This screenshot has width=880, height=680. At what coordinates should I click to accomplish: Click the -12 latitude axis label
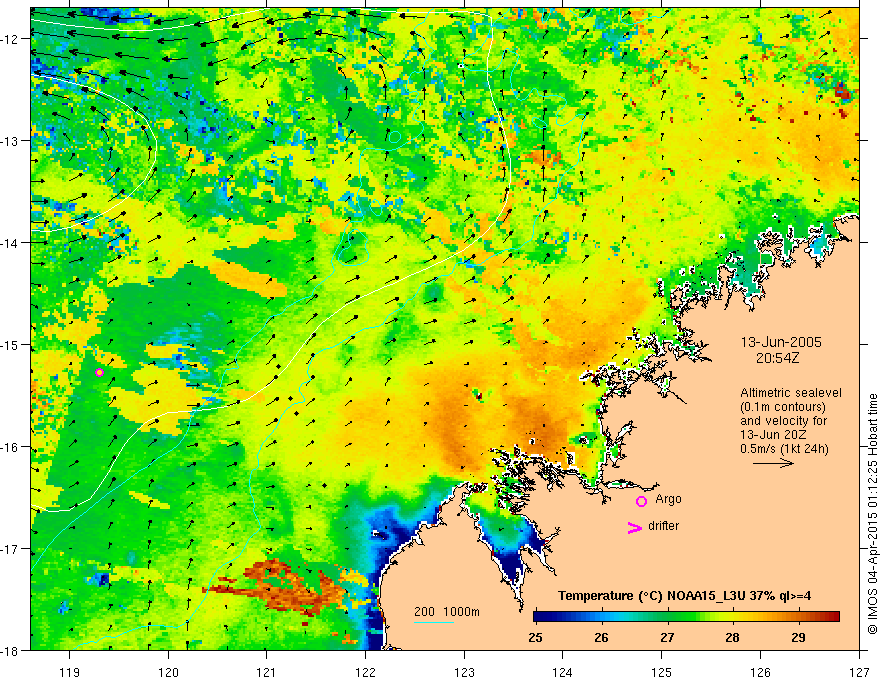tap(11, 39)
